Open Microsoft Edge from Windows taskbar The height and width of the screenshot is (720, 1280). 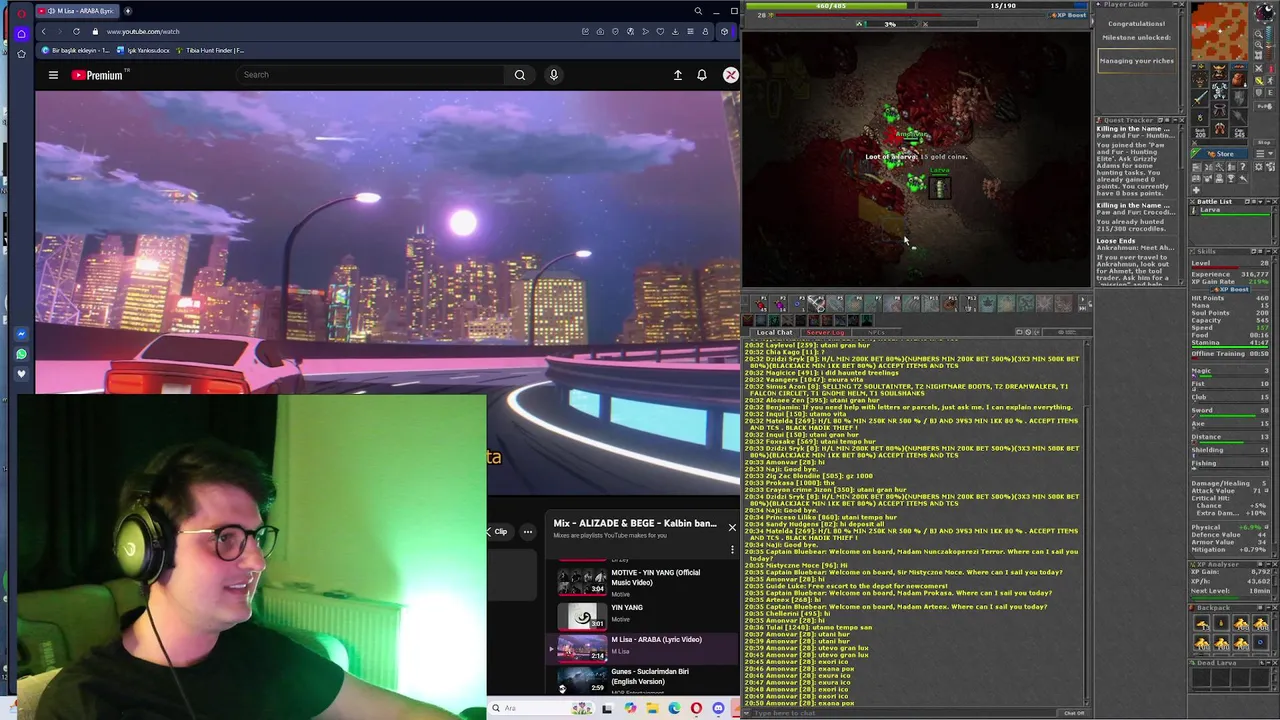click(674, 708)
